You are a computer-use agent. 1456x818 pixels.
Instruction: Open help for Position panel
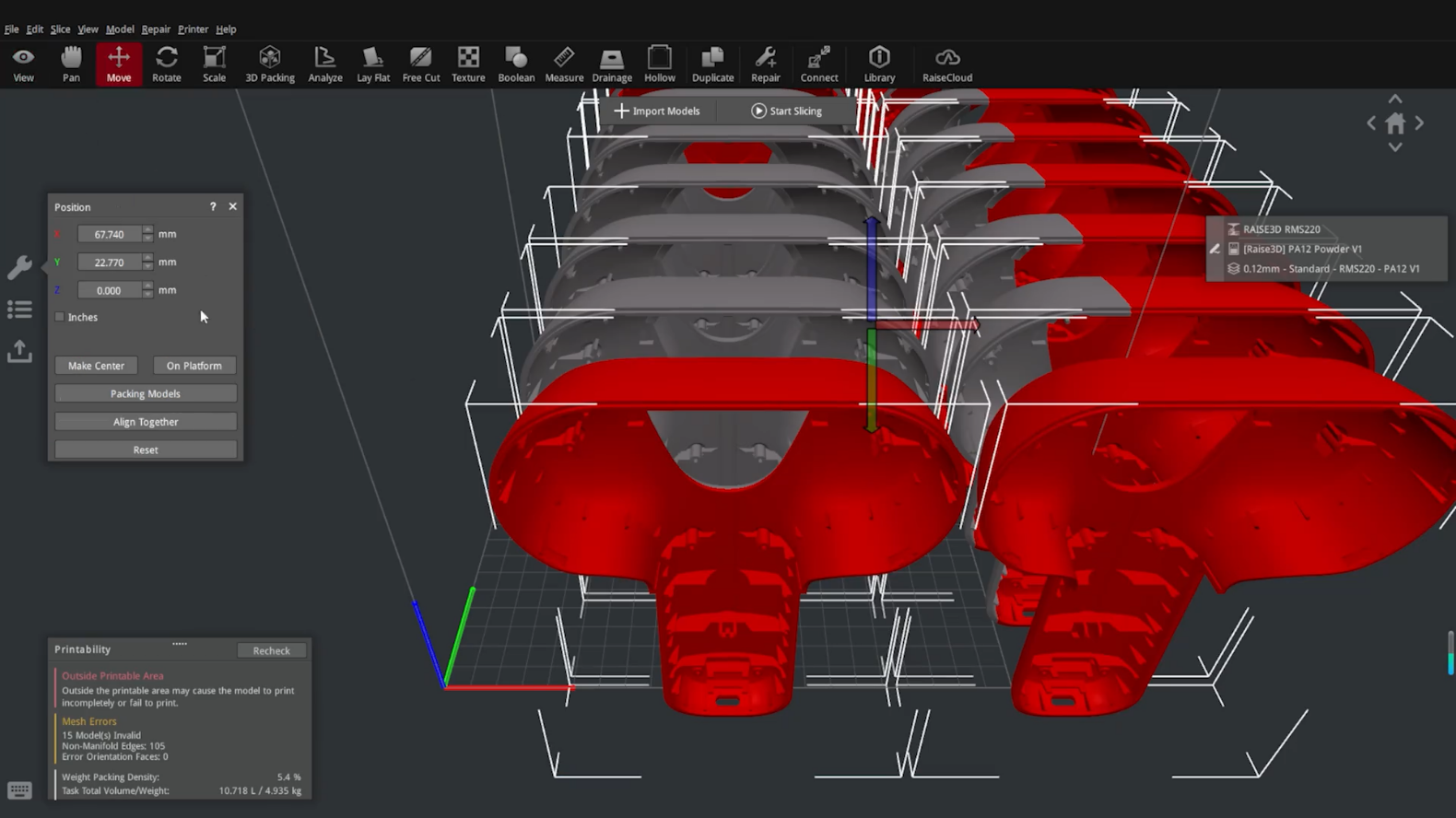click(x=213, y=207)
